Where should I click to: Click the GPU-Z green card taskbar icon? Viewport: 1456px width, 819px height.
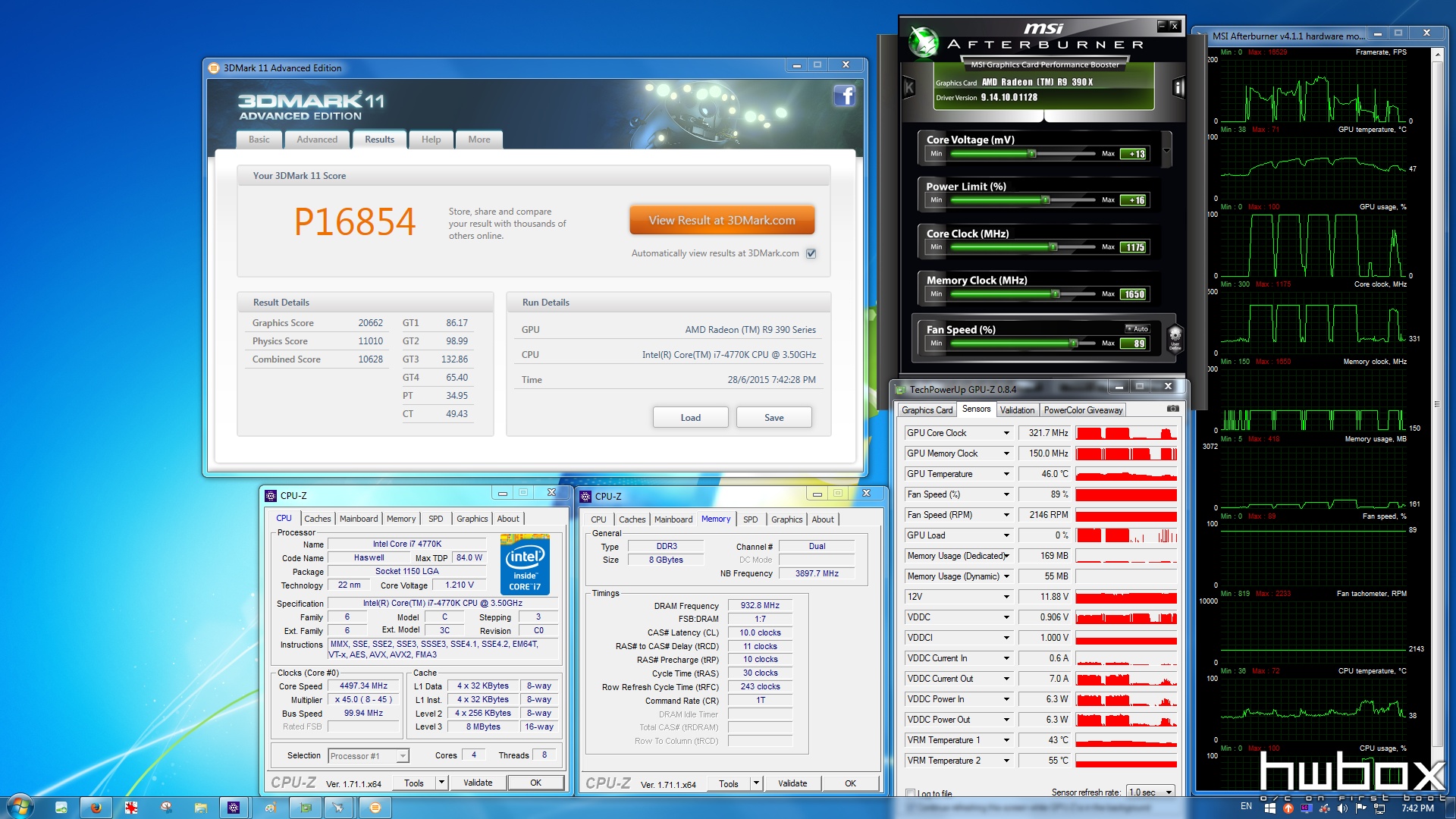306,808
